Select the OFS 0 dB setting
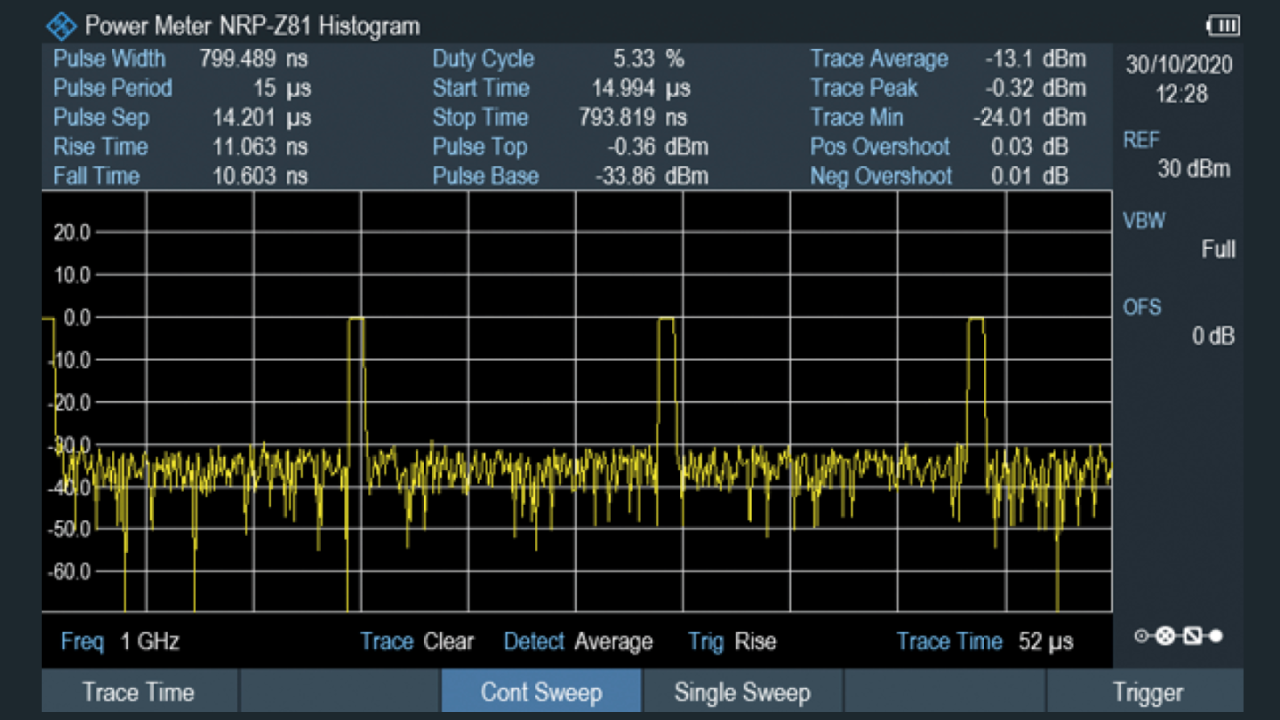The image size is (1280, 720). pos(1177,322)
